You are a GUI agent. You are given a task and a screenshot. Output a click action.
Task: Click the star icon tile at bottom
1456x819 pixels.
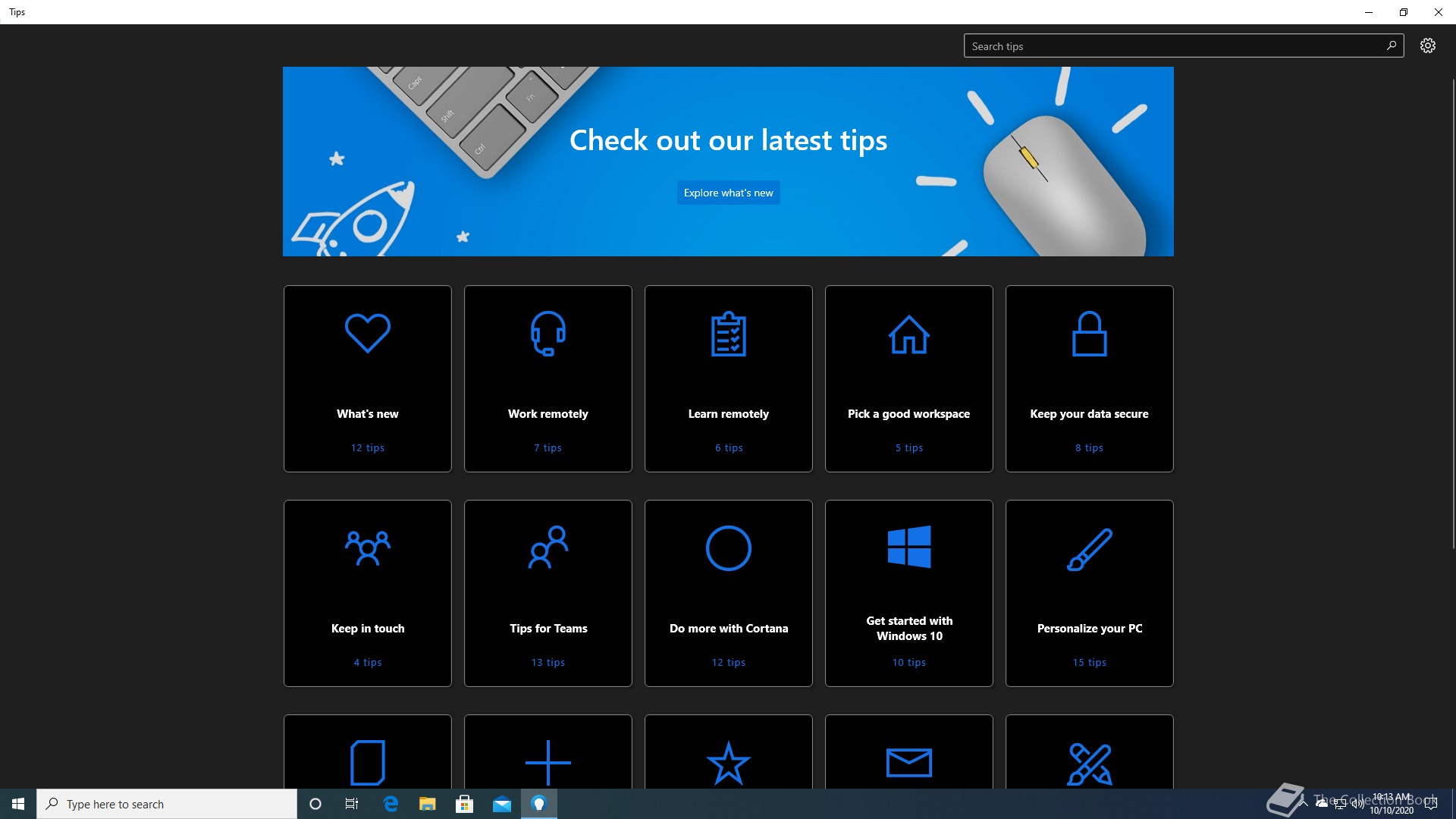[x=728, y=761]
